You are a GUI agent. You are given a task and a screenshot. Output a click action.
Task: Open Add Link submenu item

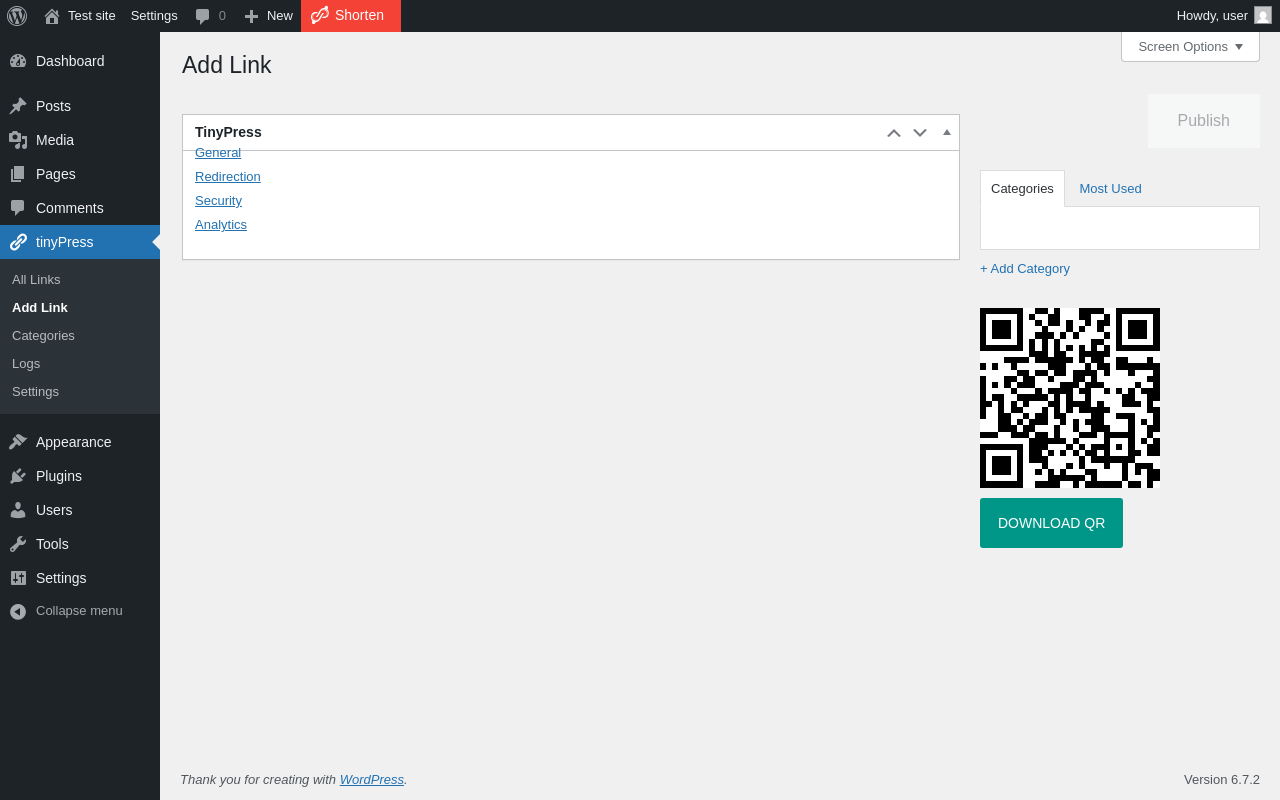pos(40,308)
